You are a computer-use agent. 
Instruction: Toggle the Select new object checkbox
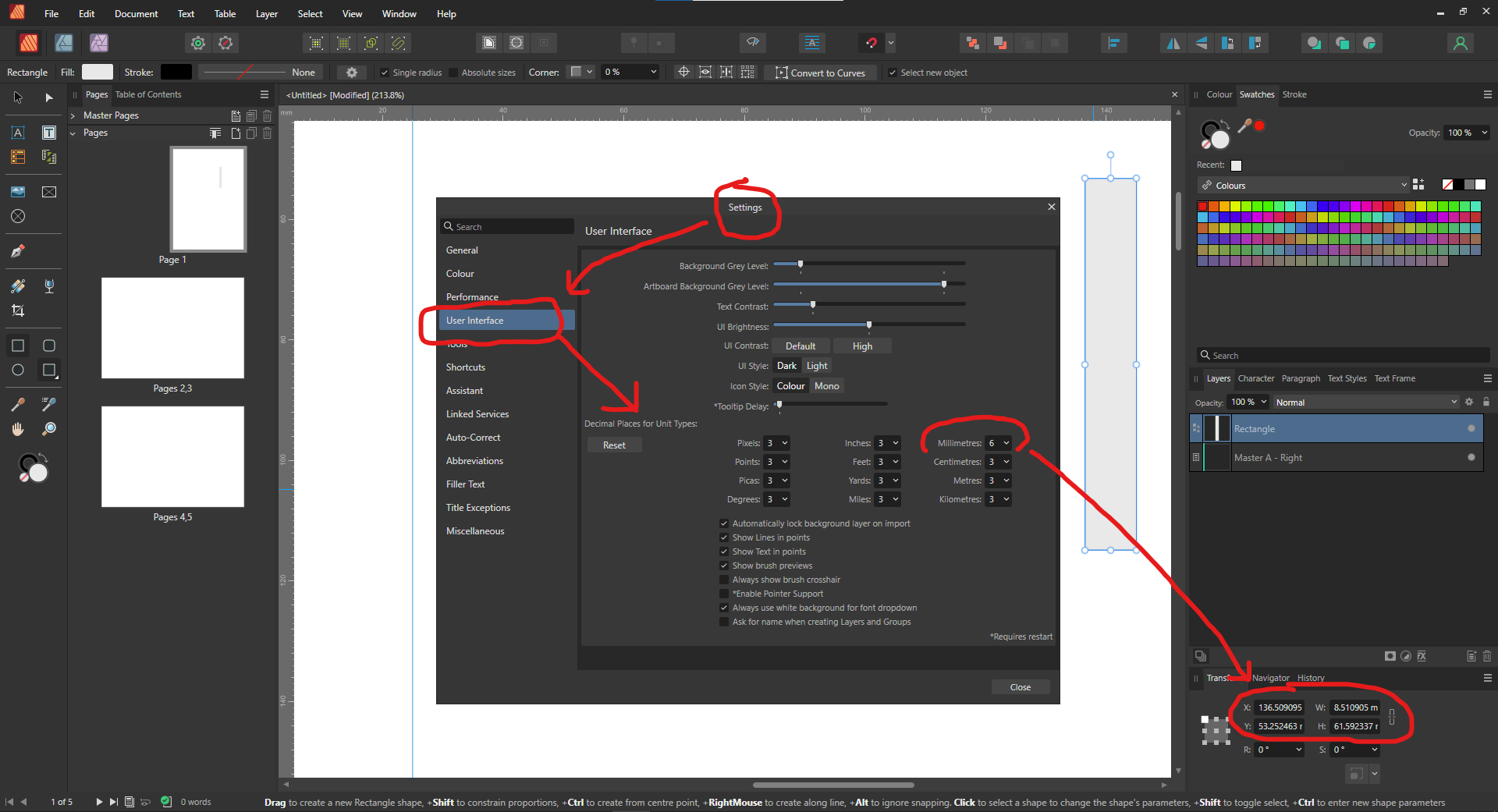click(x=893, y=73)
